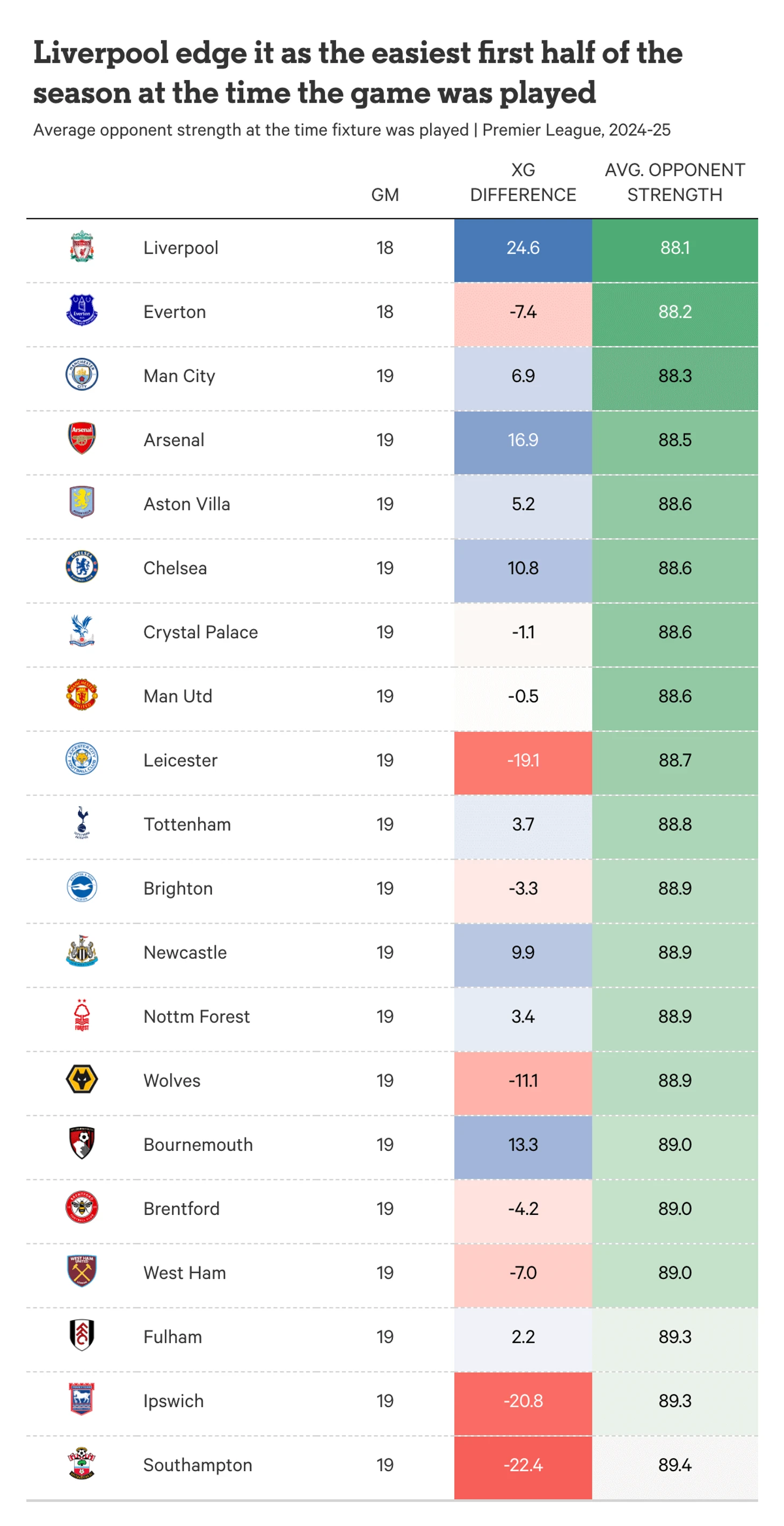Sort by Avg. Opponent Strength header
The height and width of the screenshot is (1526, 784).
674,183
